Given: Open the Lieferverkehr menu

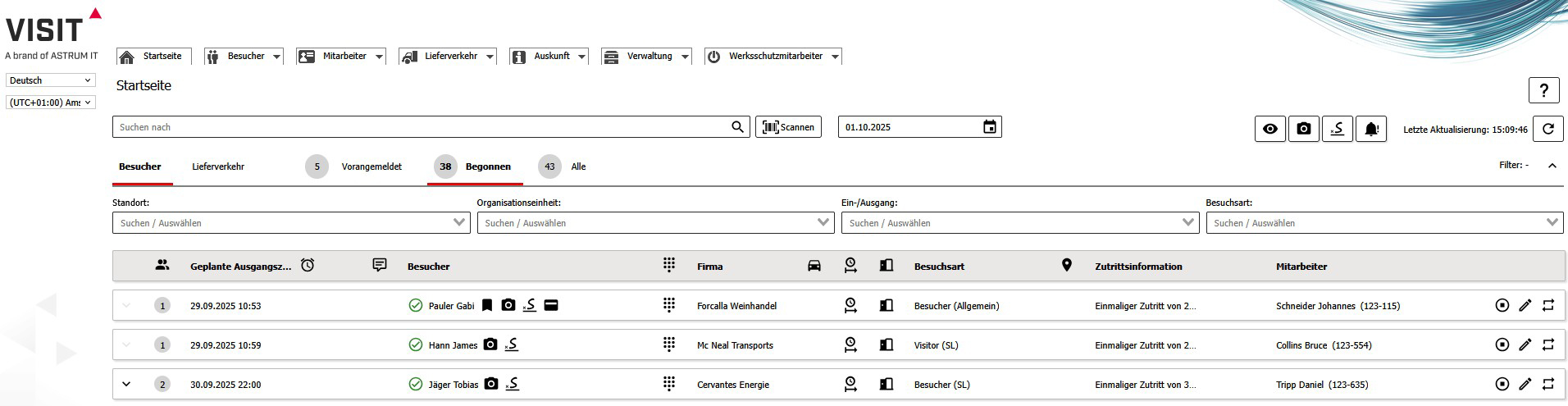Looking at the screenshot, I should 448,57.
